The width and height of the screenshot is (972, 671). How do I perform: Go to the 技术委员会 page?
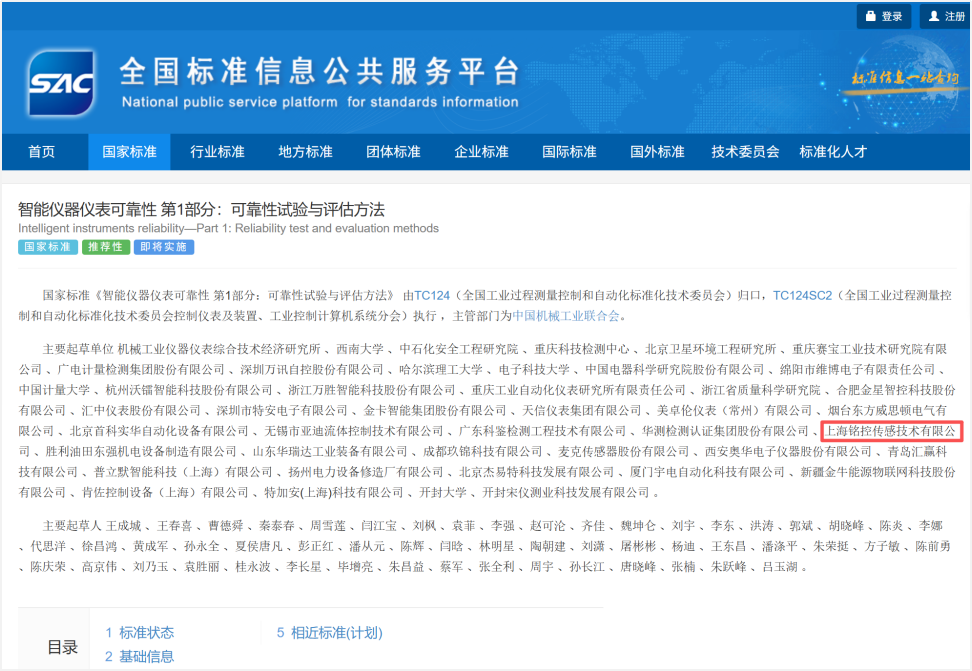point(745,152)
